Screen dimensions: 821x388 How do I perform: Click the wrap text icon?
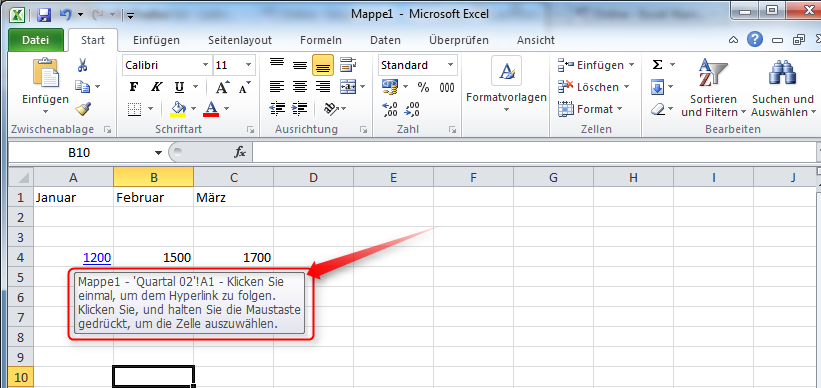click(x=348, y=65)
